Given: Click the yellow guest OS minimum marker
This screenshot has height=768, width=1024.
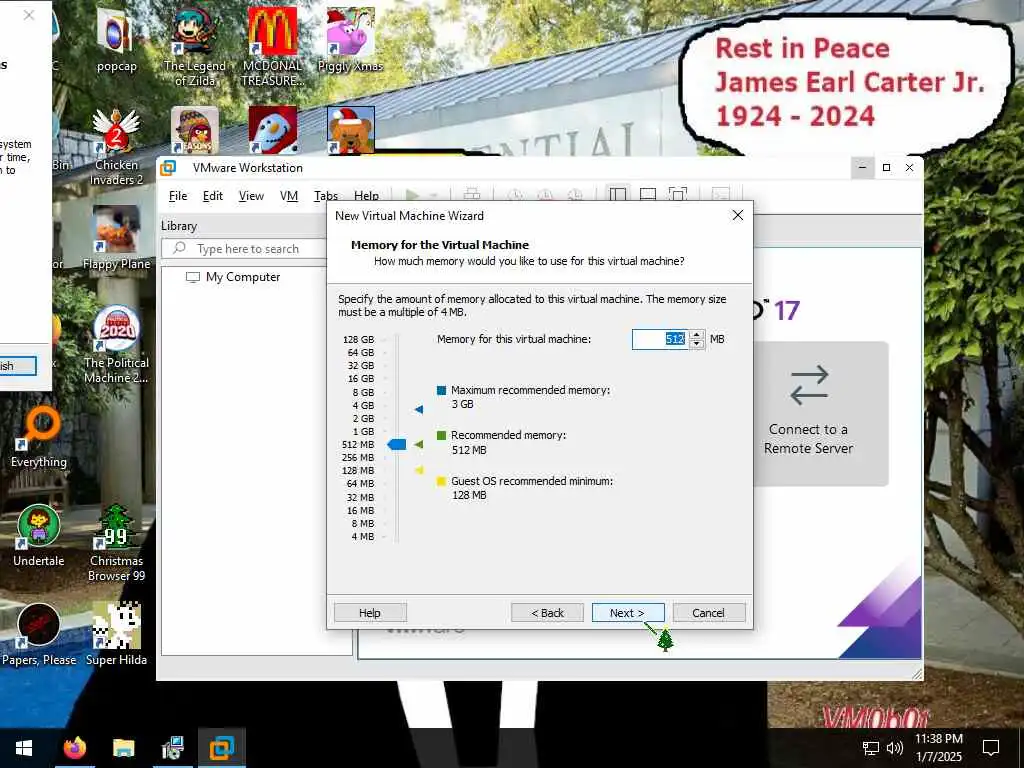Looking at the screenshot, I should [419, 470].
